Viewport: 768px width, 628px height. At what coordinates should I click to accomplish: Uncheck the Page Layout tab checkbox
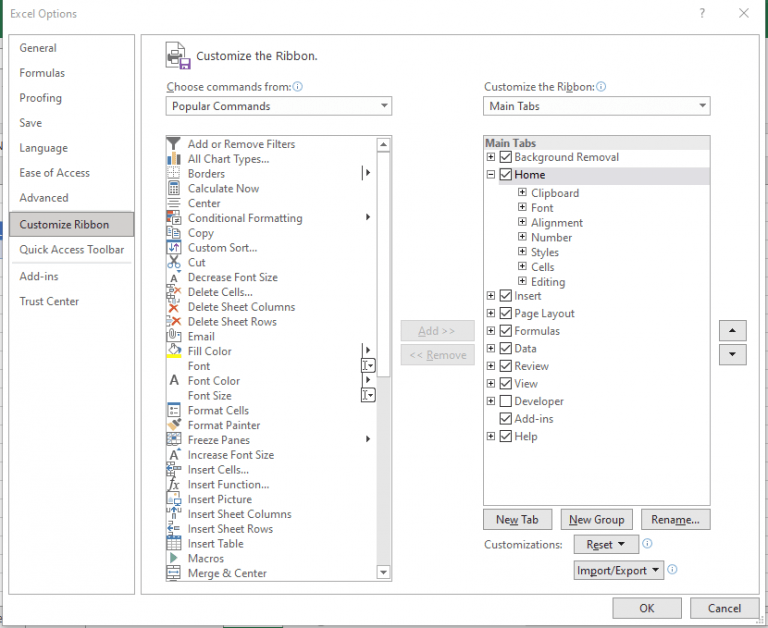[505, 314]
